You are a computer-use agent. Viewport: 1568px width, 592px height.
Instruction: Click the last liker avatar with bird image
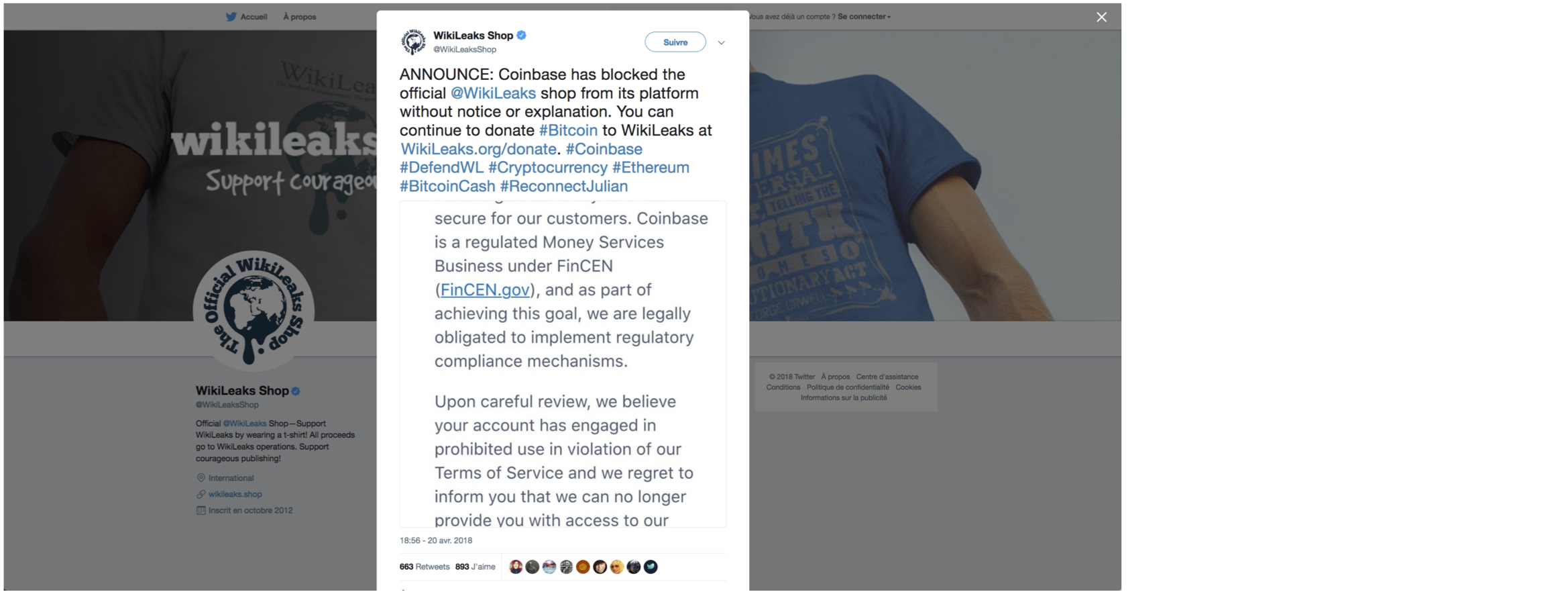pyautogui.click(x=651, y=567)
